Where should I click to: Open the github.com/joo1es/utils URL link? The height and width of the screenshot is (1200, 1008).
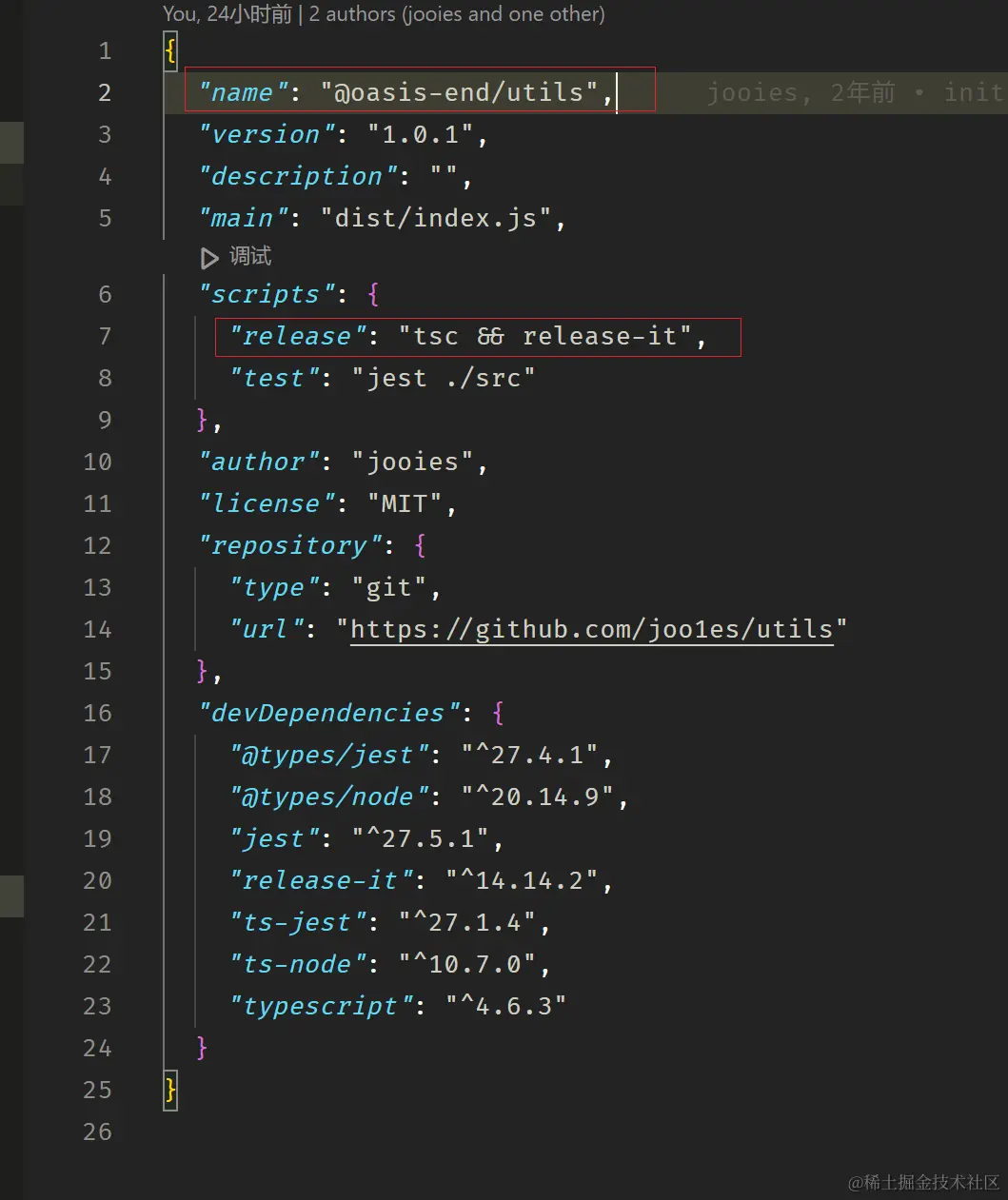tap(592, 630)
